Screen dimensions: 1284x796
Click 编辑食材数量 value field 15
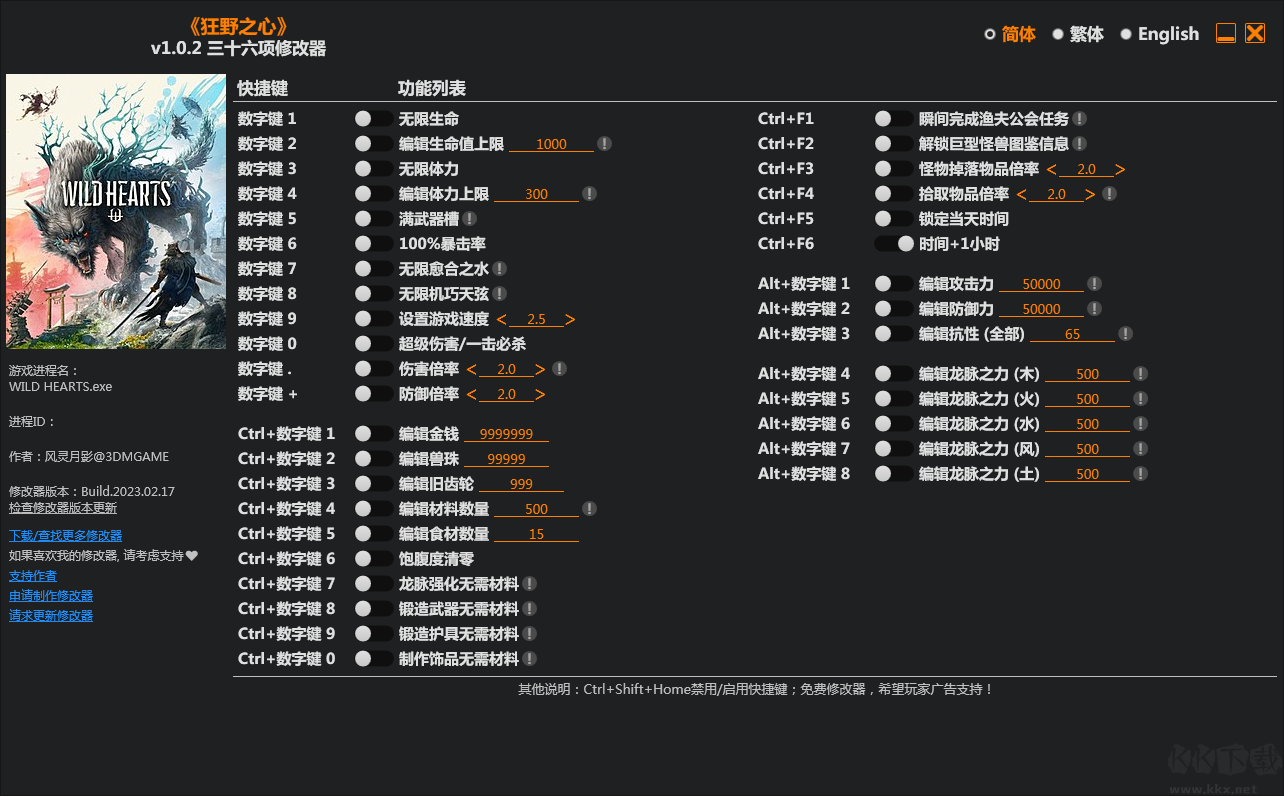point(536,534)
